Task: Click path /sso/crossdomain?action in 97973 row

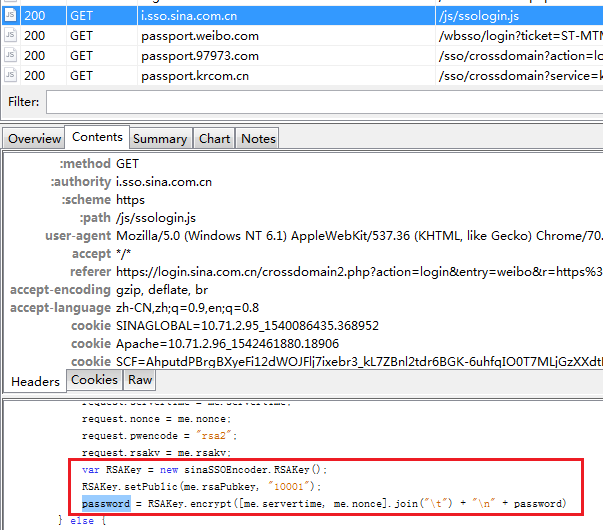Action: pyautogui.click(x=521, y=56)
